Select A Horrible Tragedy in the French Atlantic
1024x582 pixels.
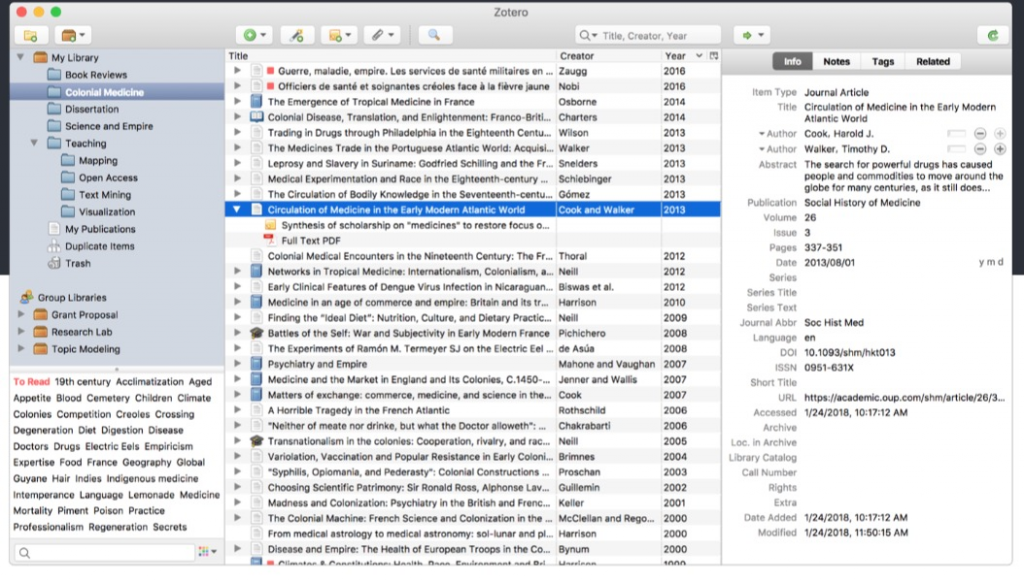click(x=473, y=410)
